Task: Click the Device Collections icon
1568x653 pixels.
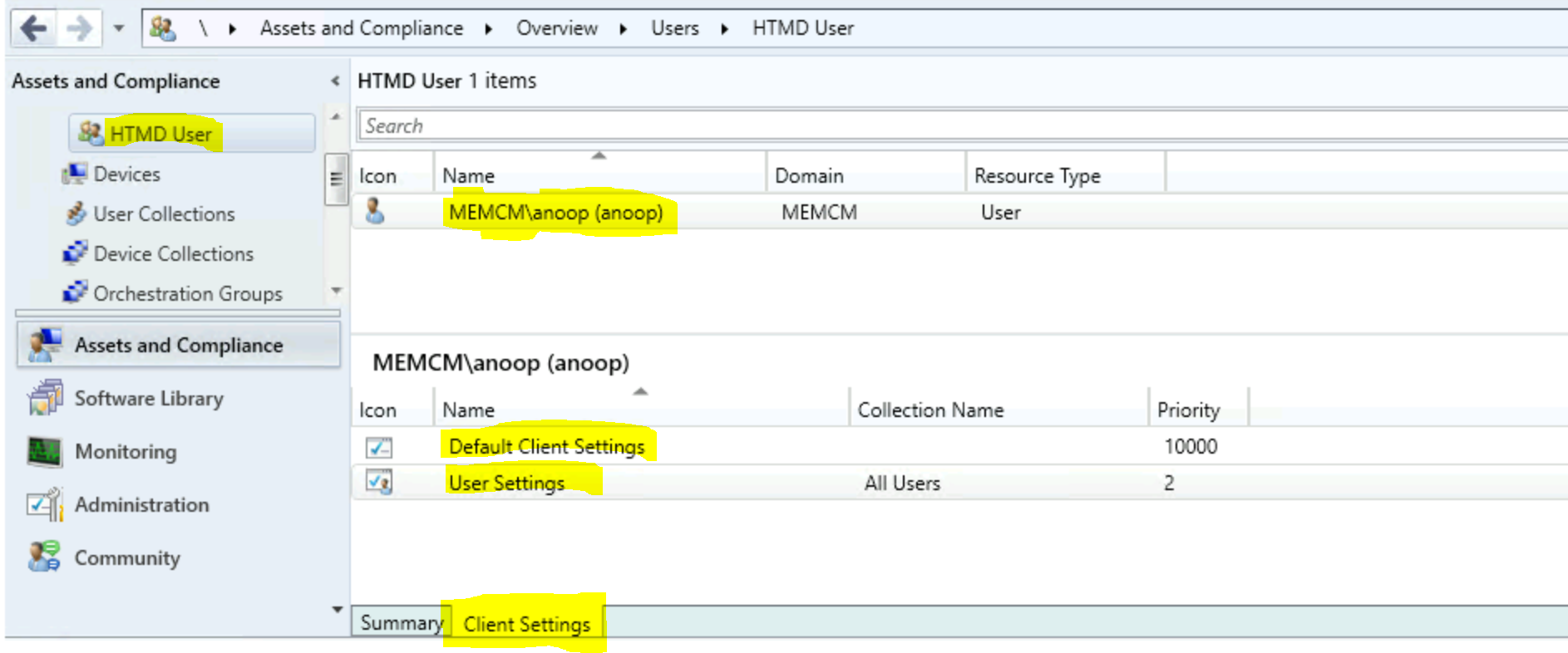Action: (75, 253)
